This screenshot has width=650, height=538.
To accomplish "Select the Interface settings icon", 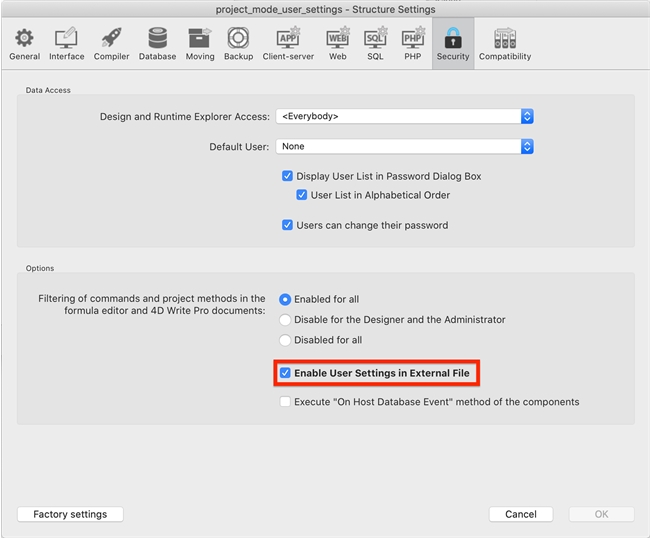I will pyautogui.click(x=67, y=40).
